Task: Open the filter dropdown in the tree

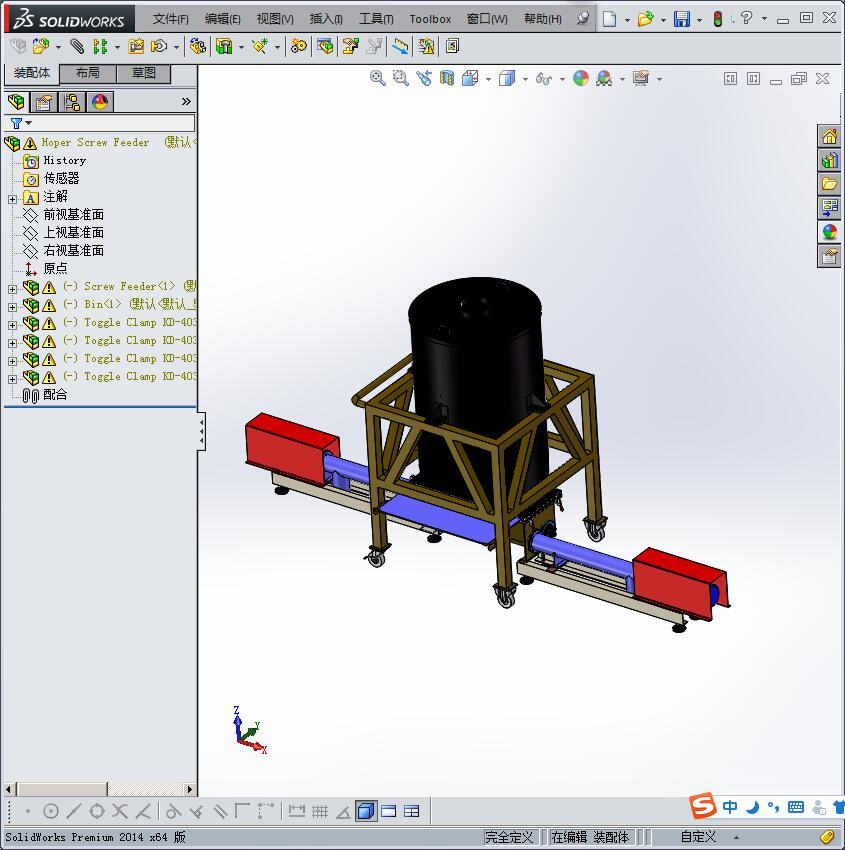Action: click(x=28, y=123)
